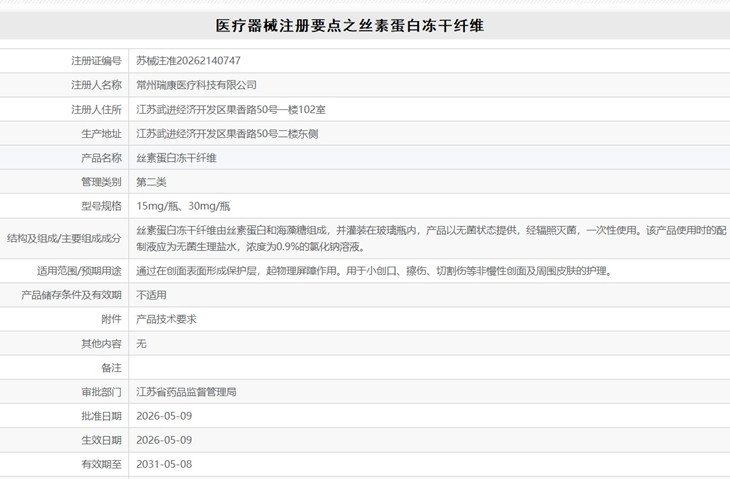Select 2026-05-09 in the 生效日期 row
Screen dimensions: 730x479
(164, 440)
